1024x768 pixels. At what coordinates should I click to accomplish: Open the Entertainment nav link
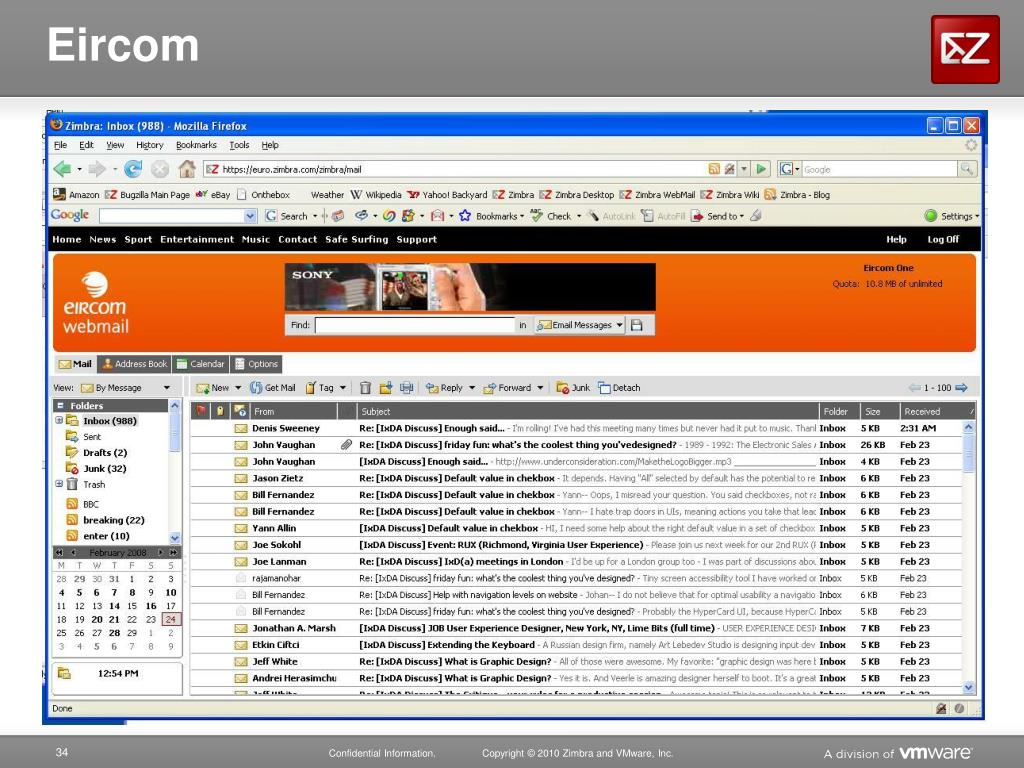tap(197, 239)
